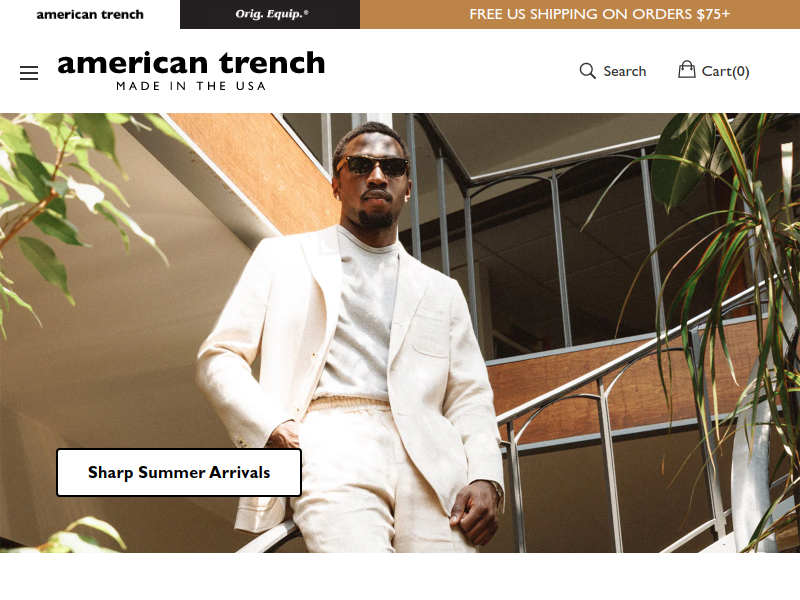
Task: Open the hamburger navigation menu
Action: [29, 73]
